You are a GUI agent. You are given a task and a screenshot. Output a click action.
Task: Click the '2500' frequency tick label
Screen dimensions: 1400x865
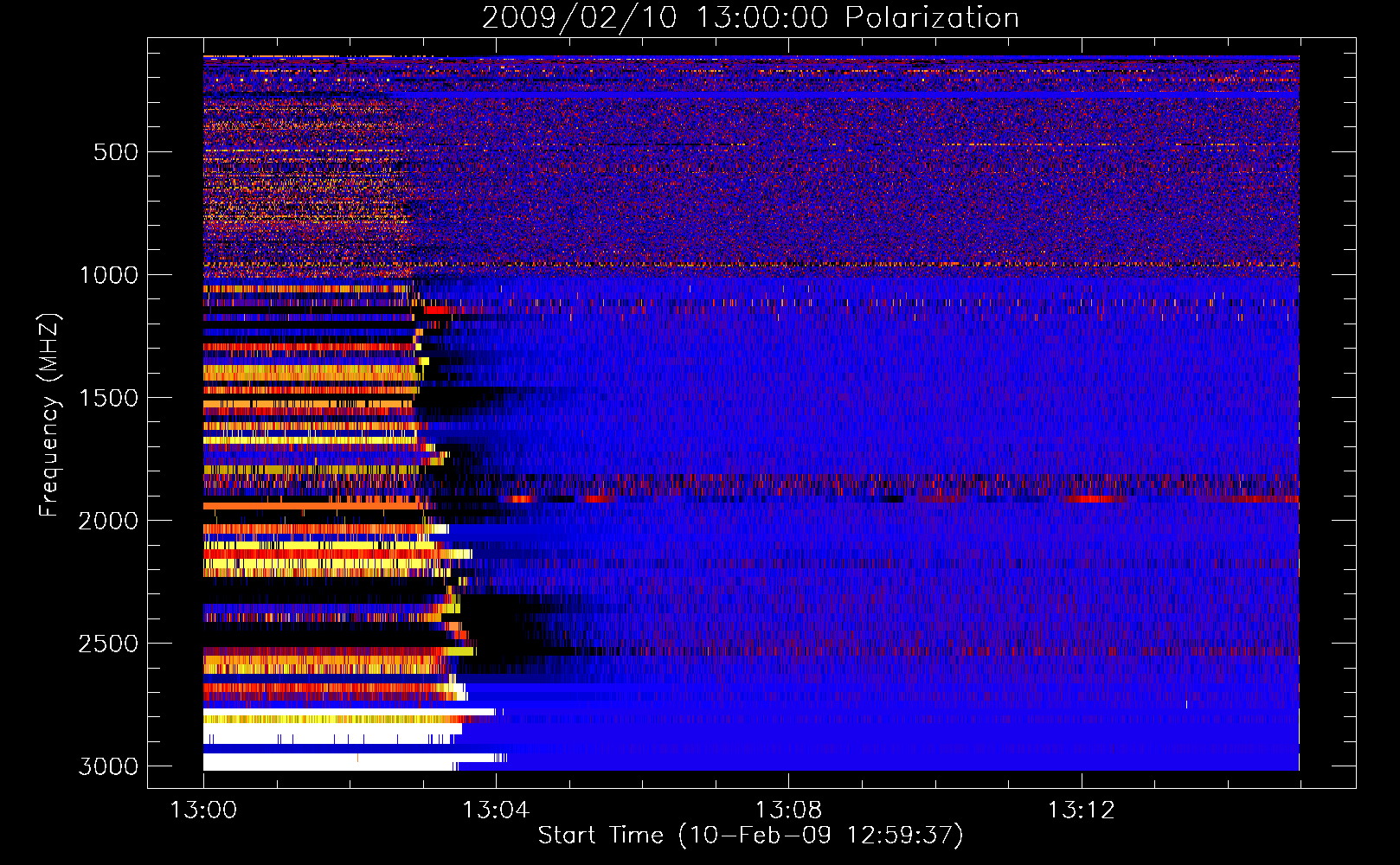(108, 644)
